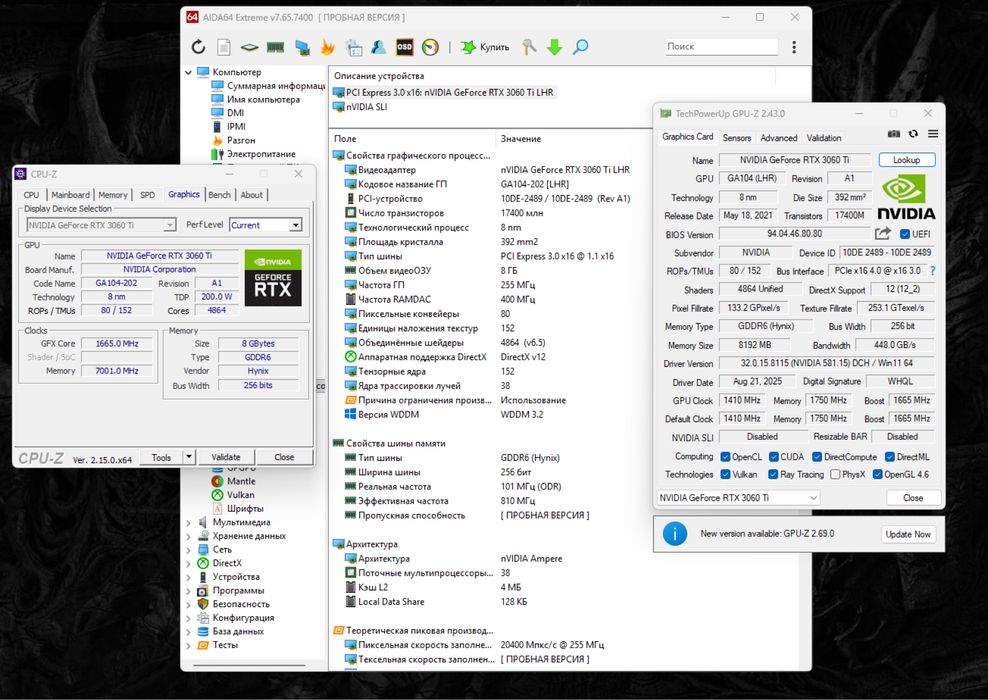Open the GPU selection dropdown in GPU-Z
The image size is (988, 700).
pyautogui.click(x=738, y=497)
